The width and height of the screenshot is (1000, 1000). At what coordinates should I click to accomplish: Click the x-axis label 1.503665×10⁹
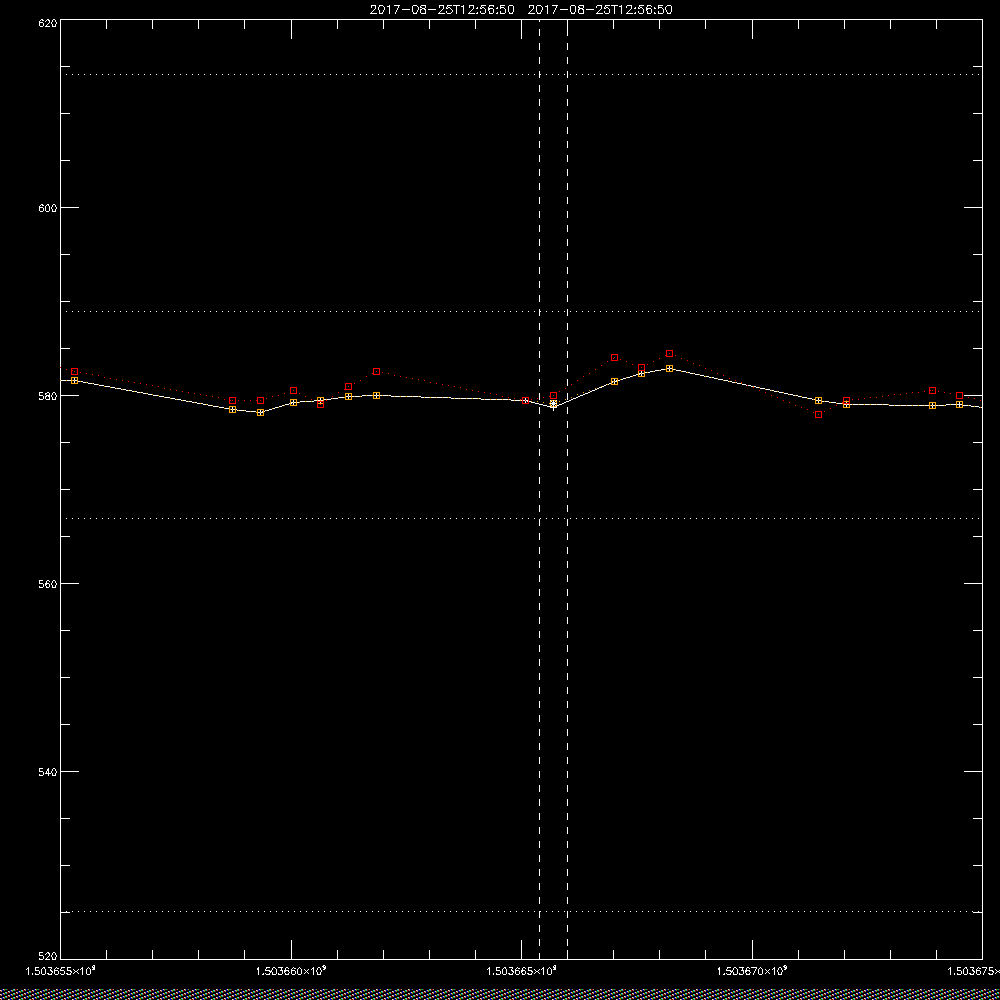click(522, 971)
